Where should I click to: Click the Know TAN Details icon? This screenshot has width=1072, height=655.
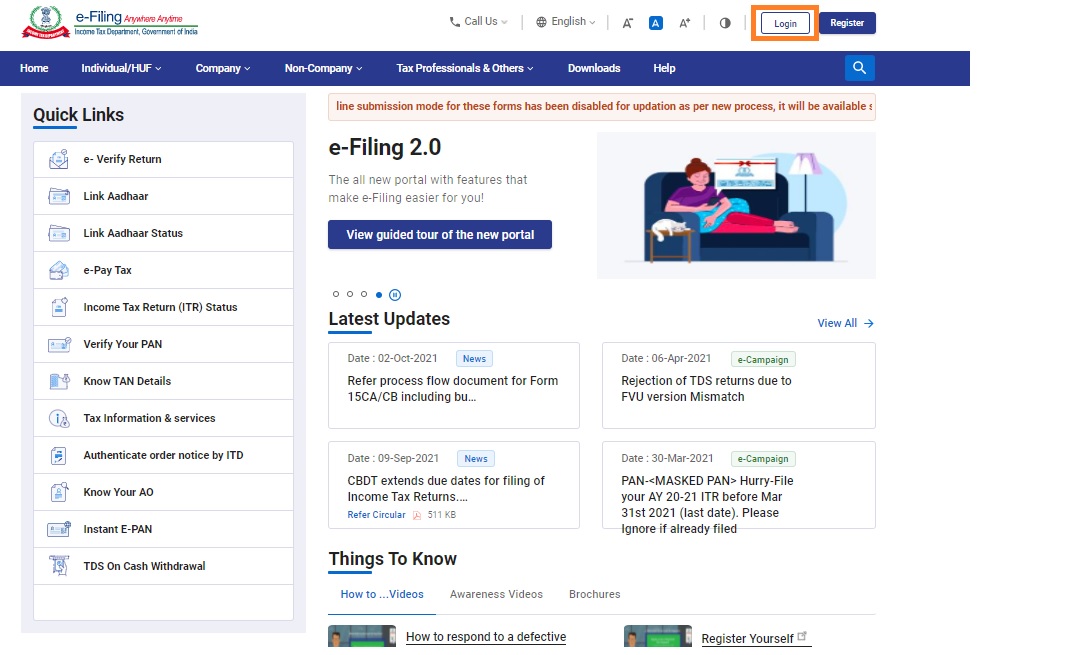(x=59, y=381)
